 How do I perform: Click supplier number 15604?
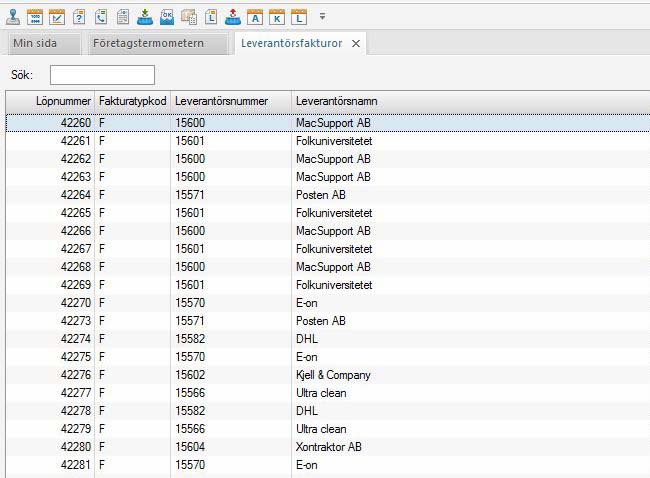click(x=190, y=447)
